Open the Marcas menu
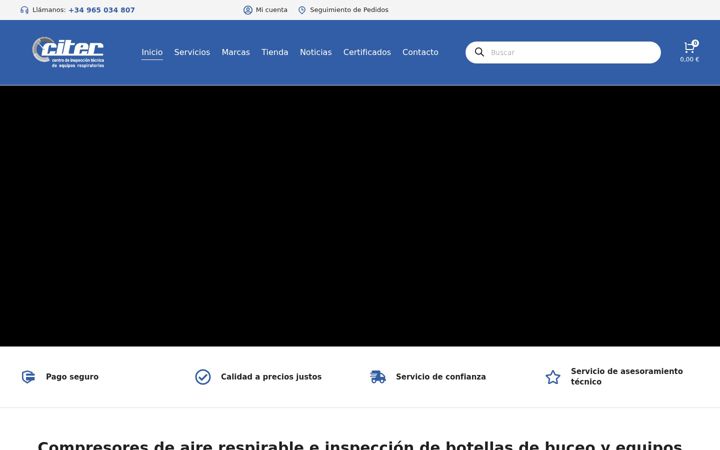Image resolution: width=720 pixels, height=450 pixels. coord(236,52)
